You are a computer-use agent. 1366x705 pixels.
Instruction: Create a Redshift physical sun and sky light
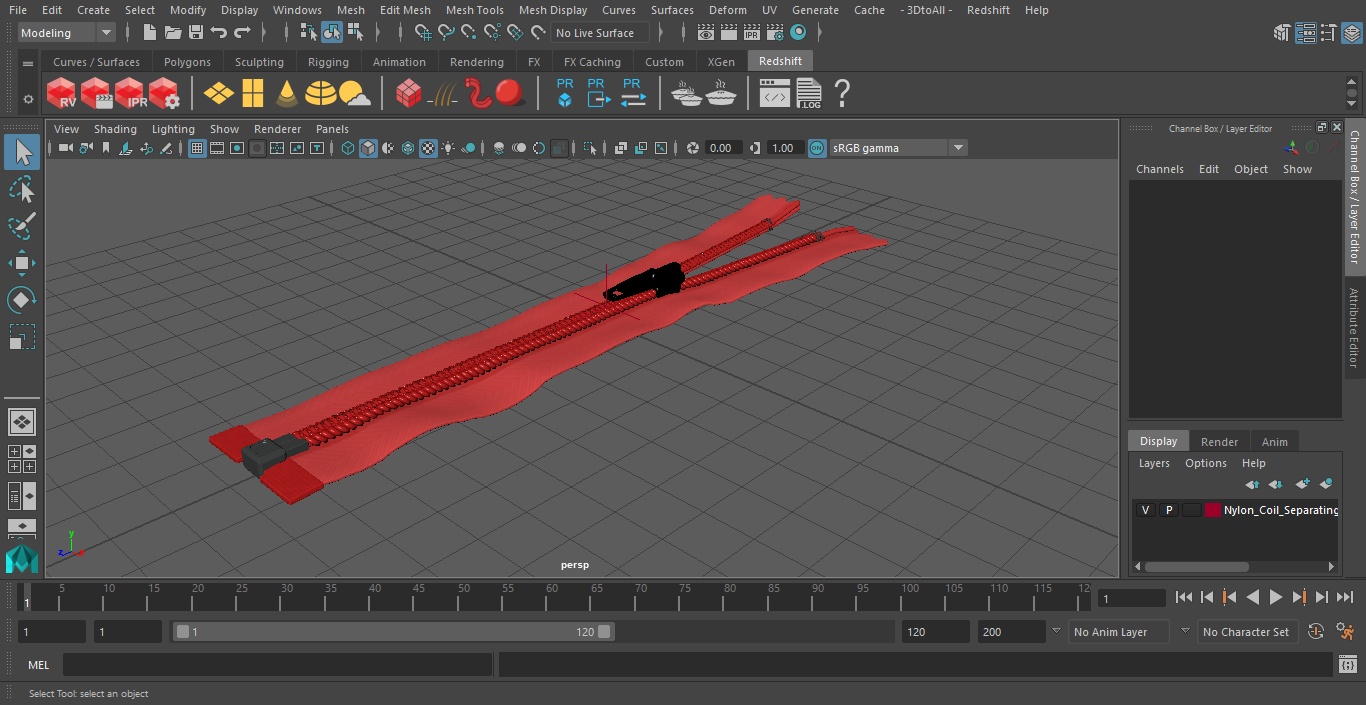[355, 93]
